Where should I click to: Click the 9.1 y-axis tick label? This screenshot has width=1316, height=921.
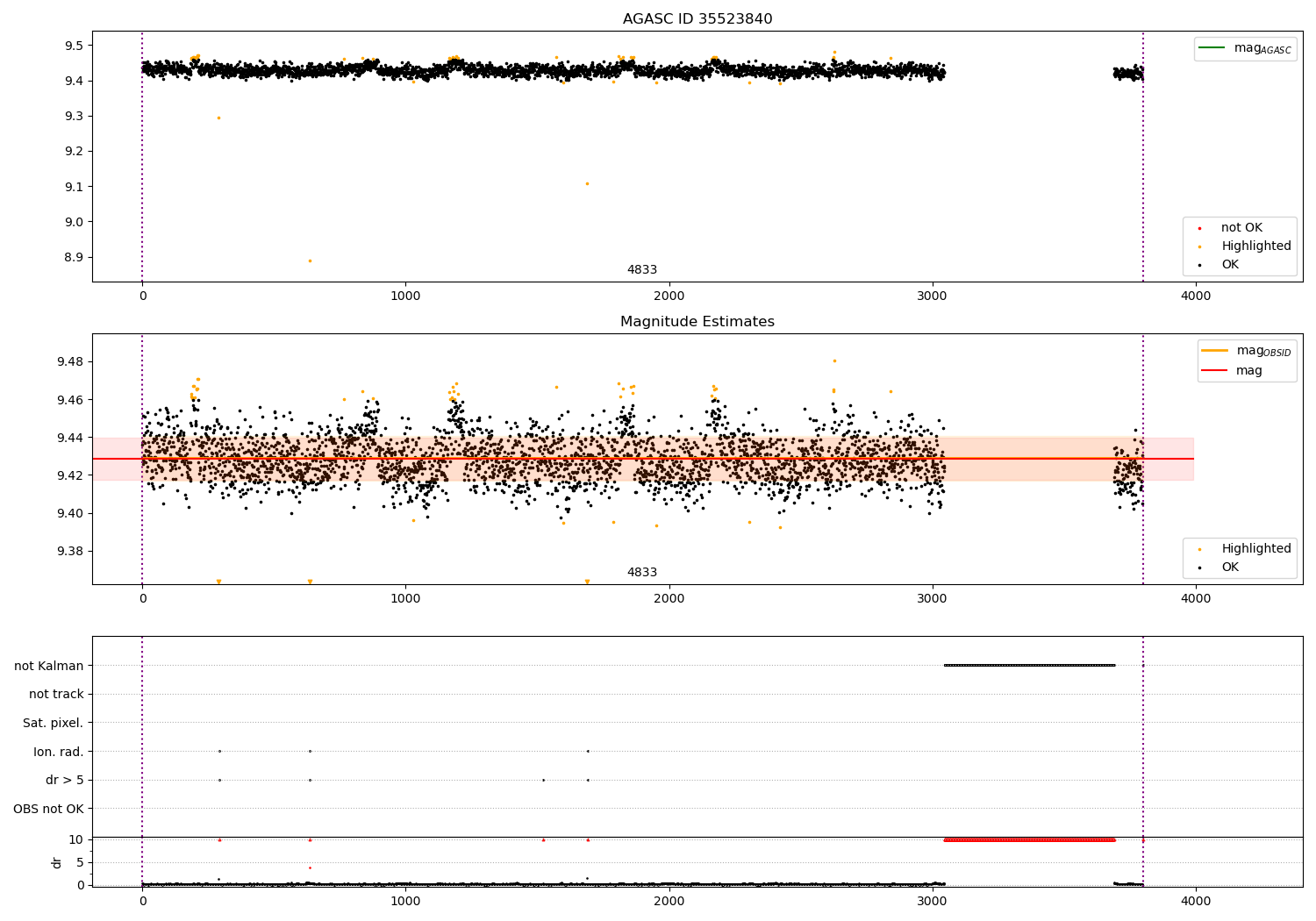74,187
